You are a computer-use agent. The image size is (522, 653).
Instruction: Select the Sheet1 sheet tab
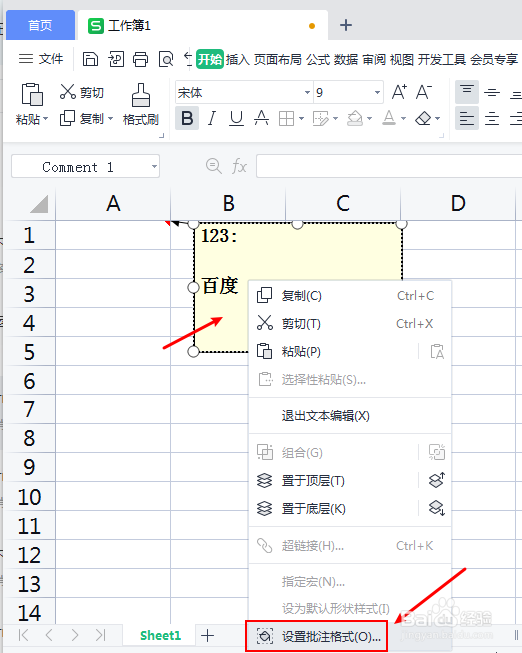[160, 636]
